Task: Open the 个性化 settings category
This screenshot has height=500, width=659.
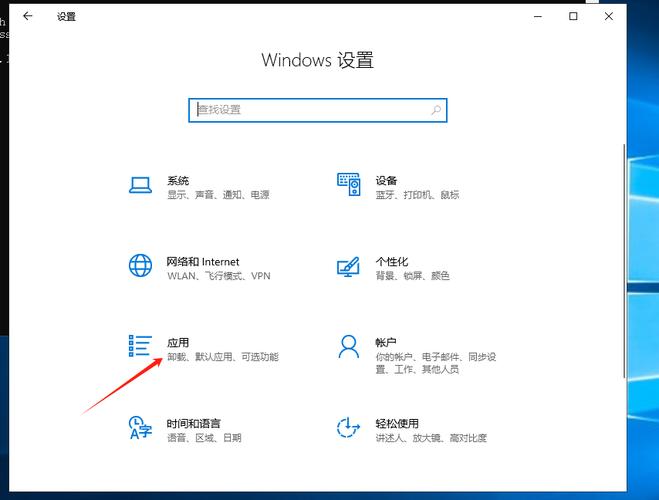Action: pyautogui.click(x=392, y=262)
